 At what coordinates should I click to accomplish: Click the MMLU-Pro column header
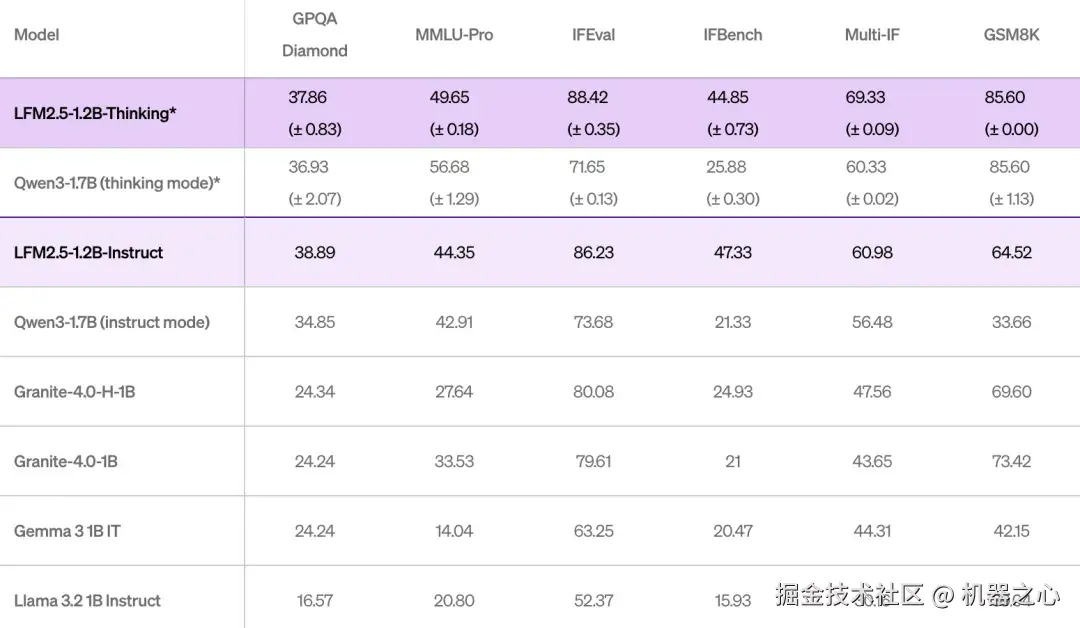pyautogui.click(x=454, y=35)
